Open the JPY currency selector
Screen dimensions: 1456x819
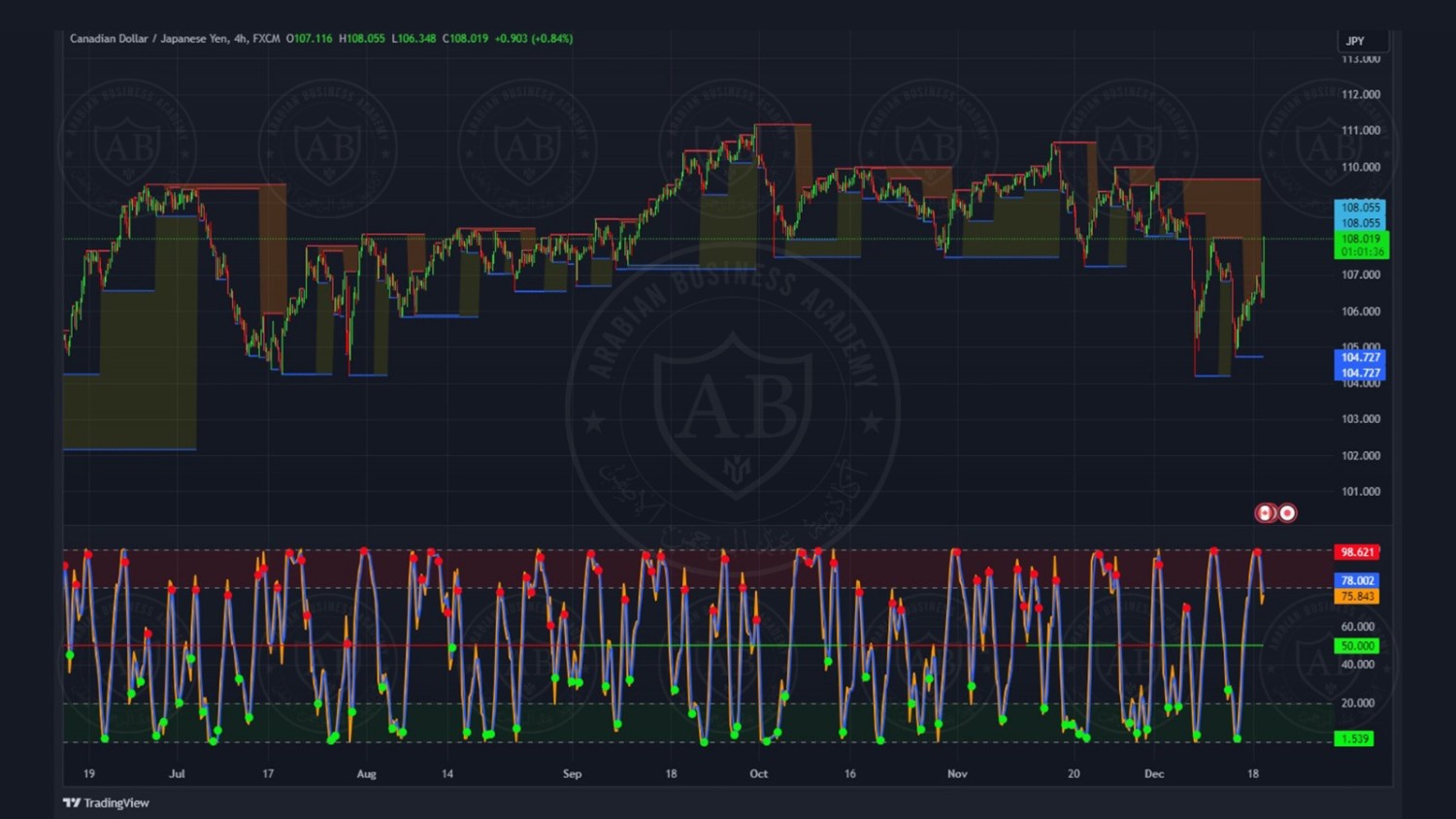[1362, 41]
